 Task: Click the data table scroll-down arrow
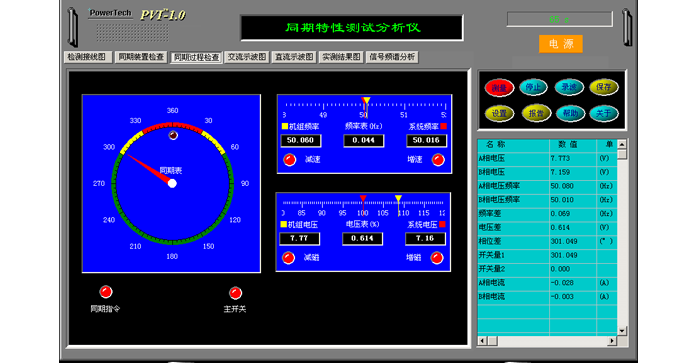point(622,331)
